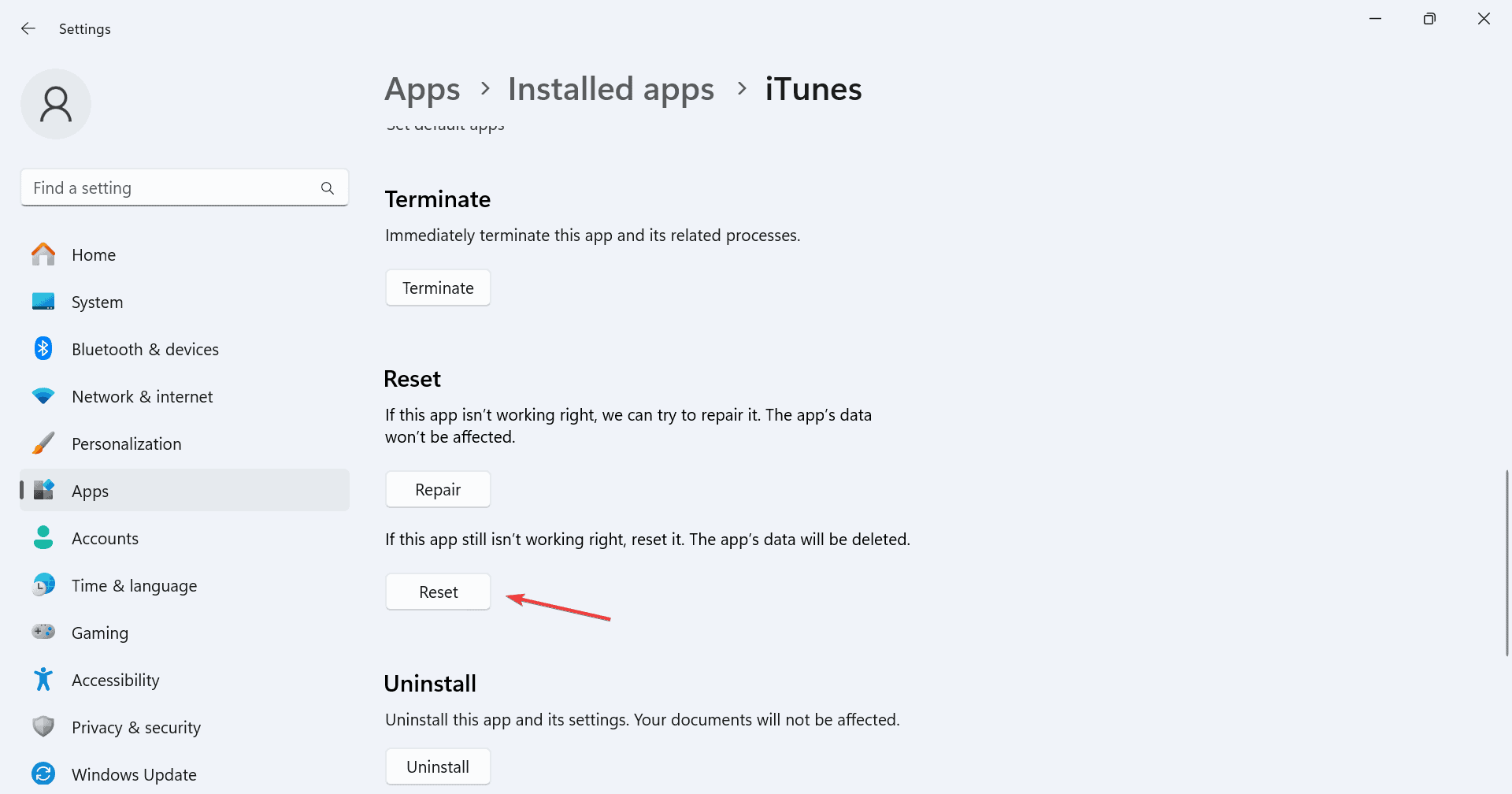Click the Gaming controller icon

[43, 632]
